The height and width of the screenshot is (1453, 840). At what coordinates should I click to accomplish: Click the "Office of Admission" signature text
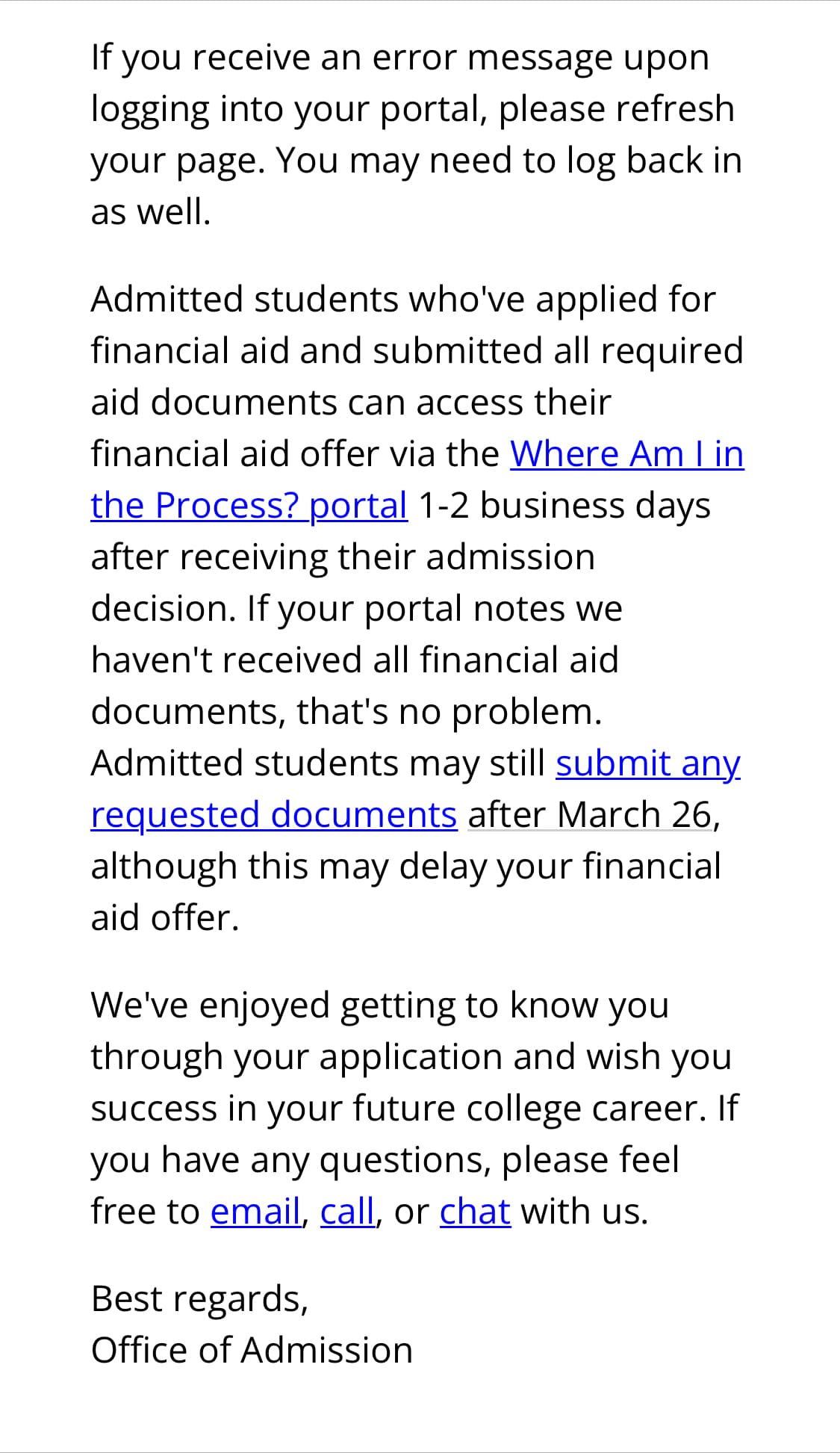click(252, 1350)
